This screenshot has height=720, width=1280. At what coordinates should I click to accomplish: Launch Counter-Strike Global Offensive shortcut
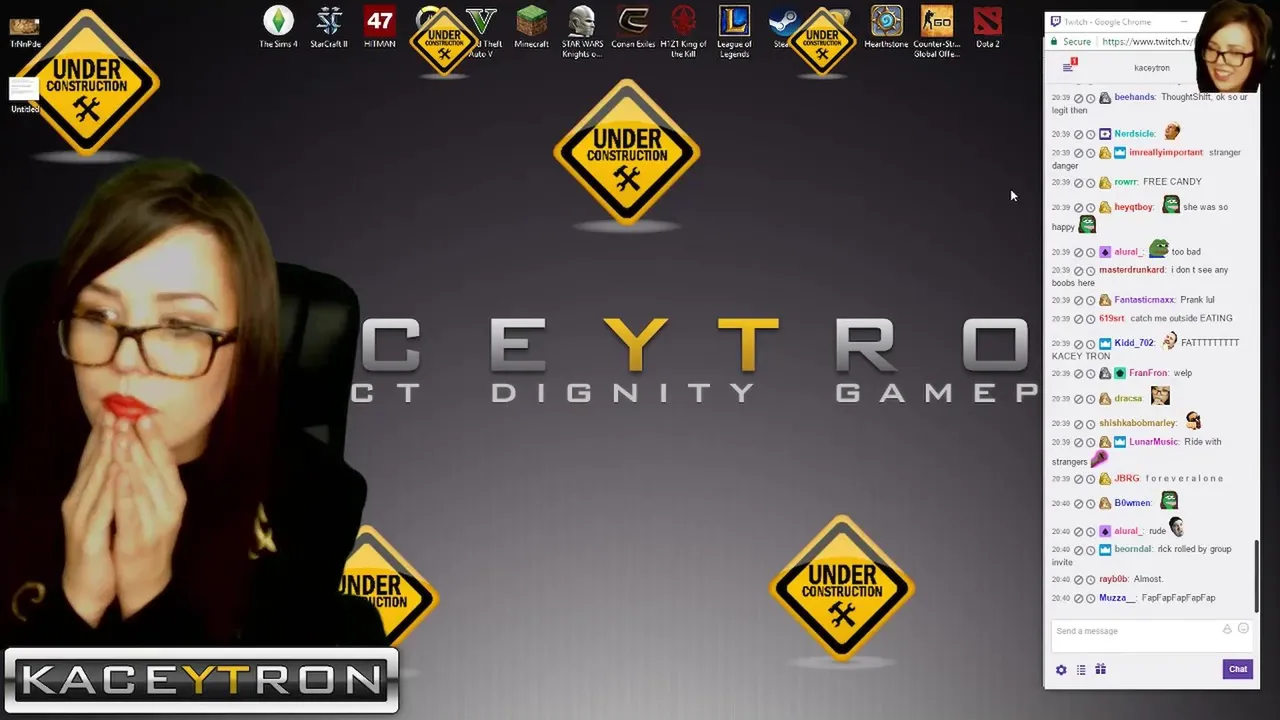pyautogui.click(x=936, y=32)
